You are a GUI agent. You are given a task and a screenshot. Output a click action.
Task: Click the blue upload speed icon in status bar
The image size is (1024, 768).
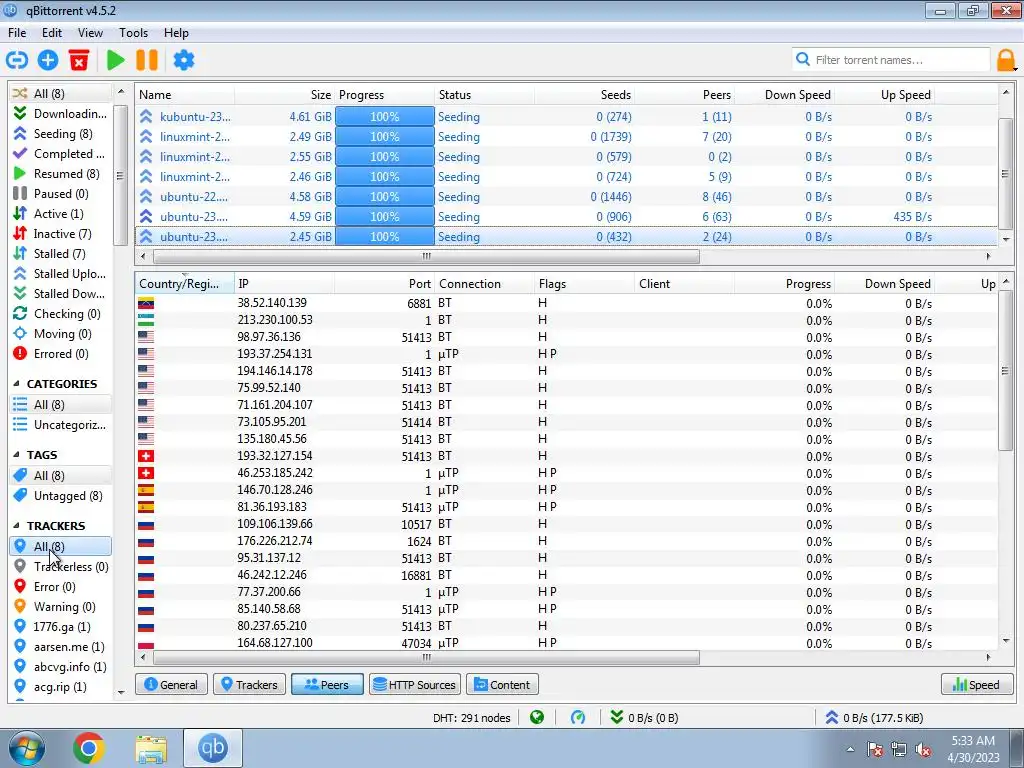tap(831, 718)
